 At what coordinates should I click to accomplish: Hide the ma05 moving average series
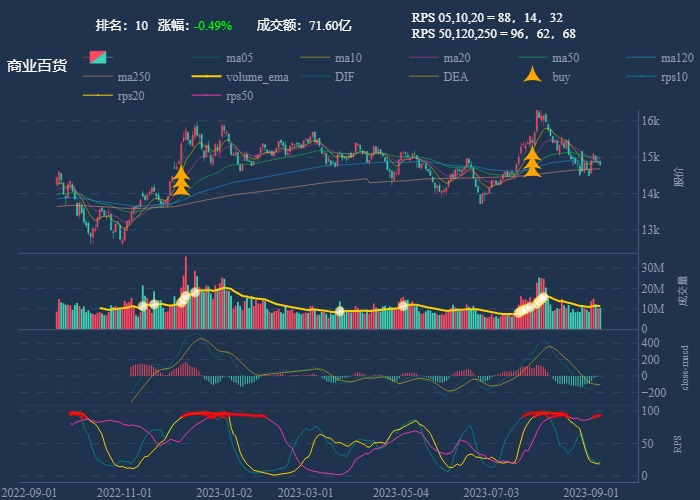(208, 58)
